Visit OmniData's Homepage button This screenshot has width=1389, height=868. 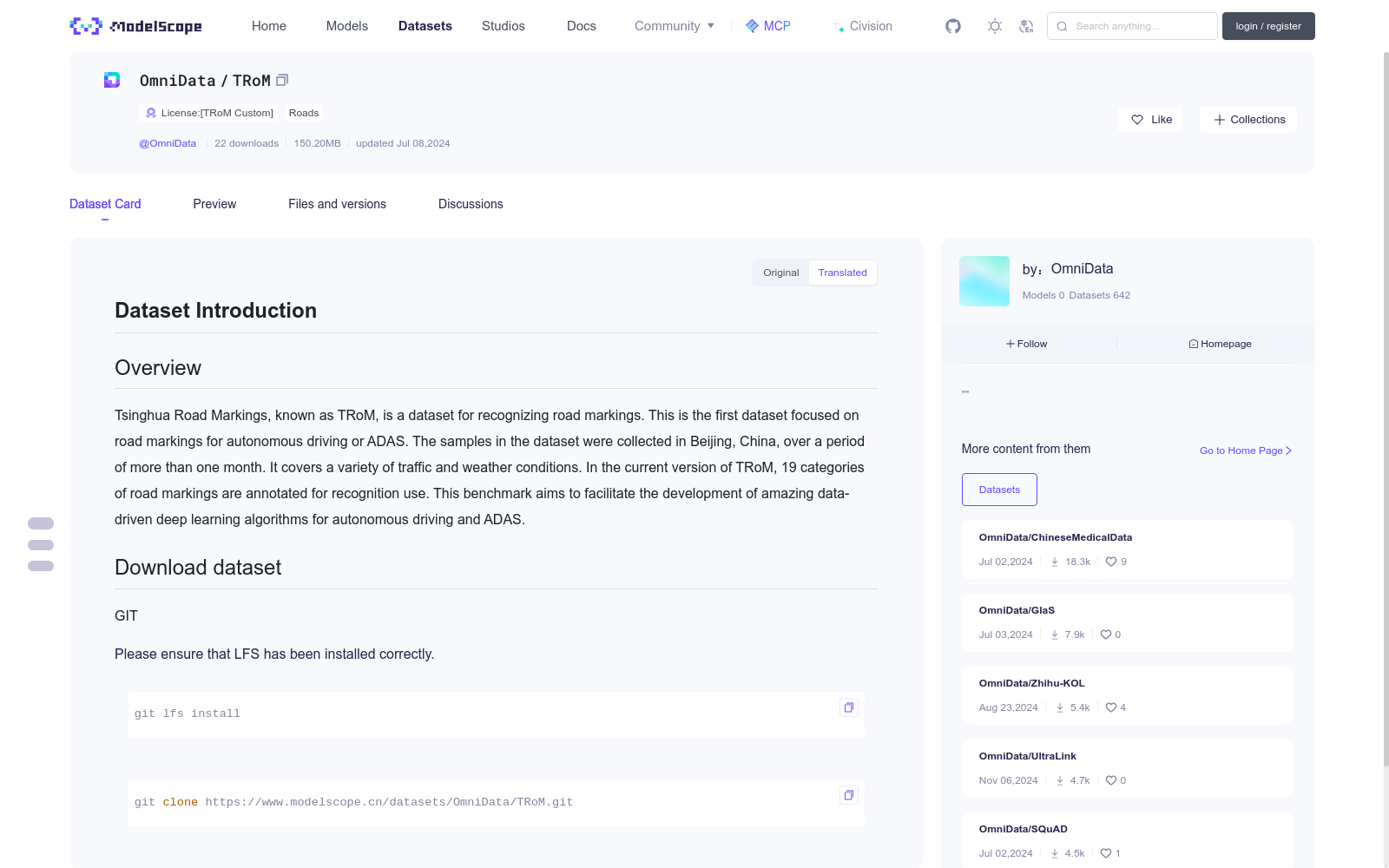[x=1220, y=344]
